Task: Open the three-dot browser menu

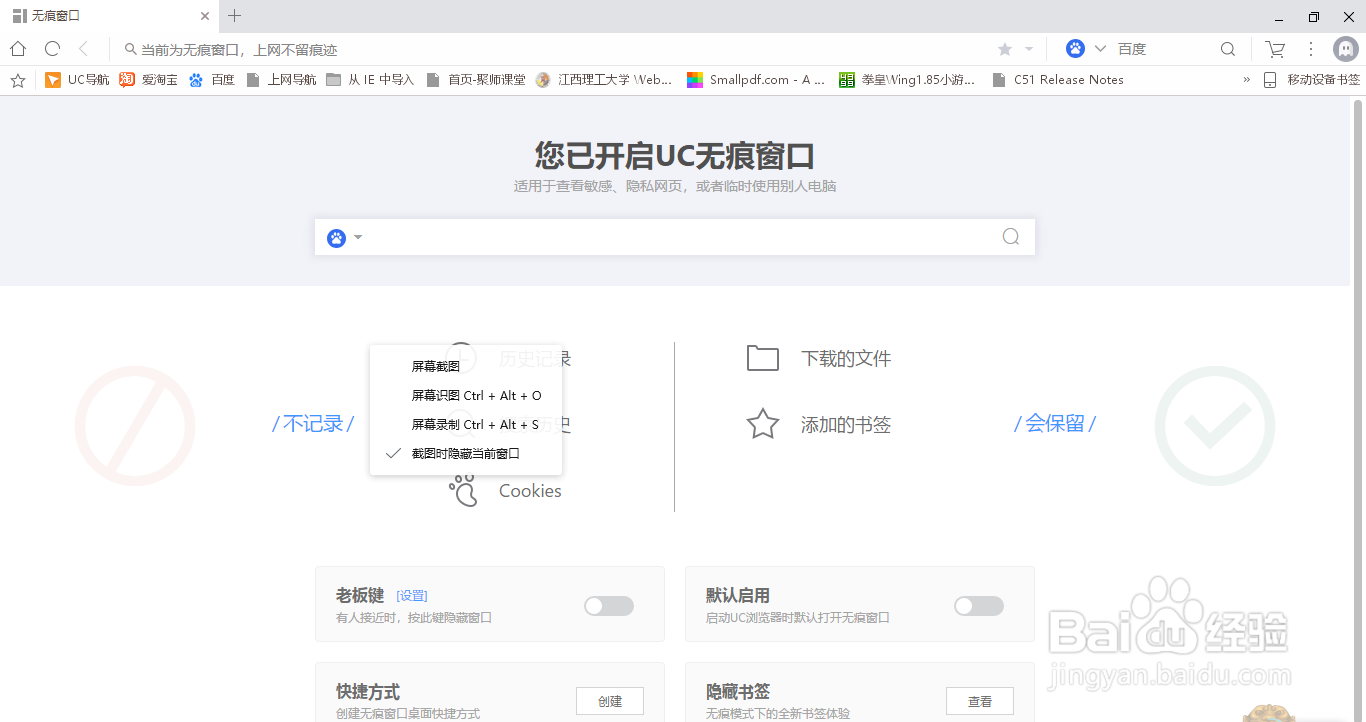Action: 1311,49
